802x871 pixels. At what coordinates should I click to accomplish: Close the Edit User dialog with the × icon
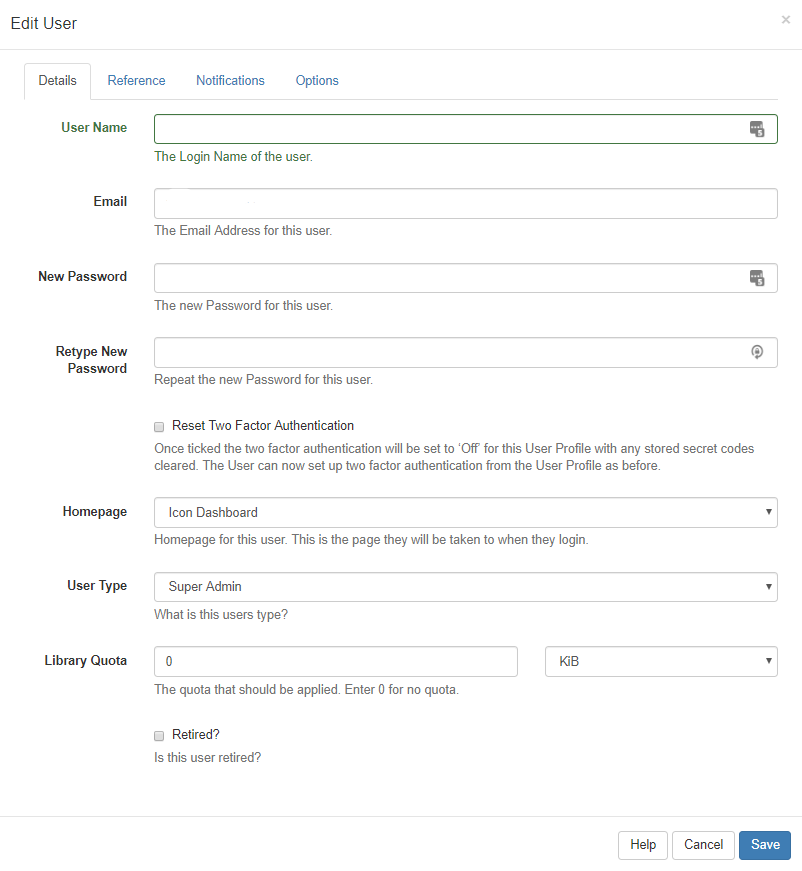tap(786, 19)
